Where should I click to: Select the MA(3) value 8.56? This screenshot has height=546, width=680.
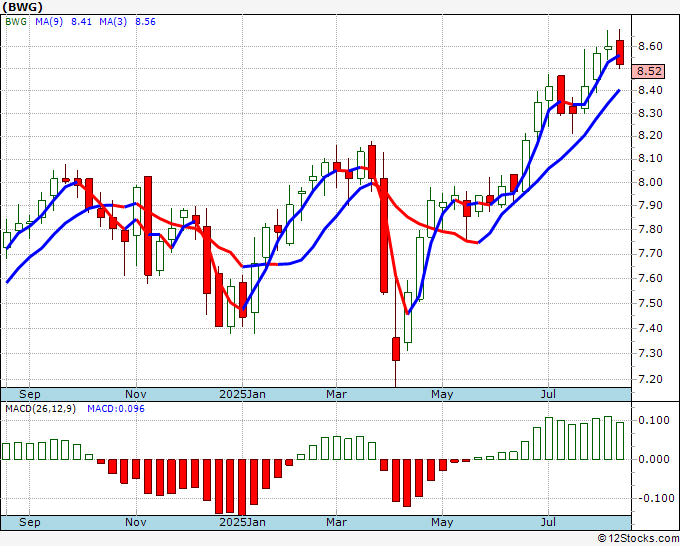coord(145,22)
